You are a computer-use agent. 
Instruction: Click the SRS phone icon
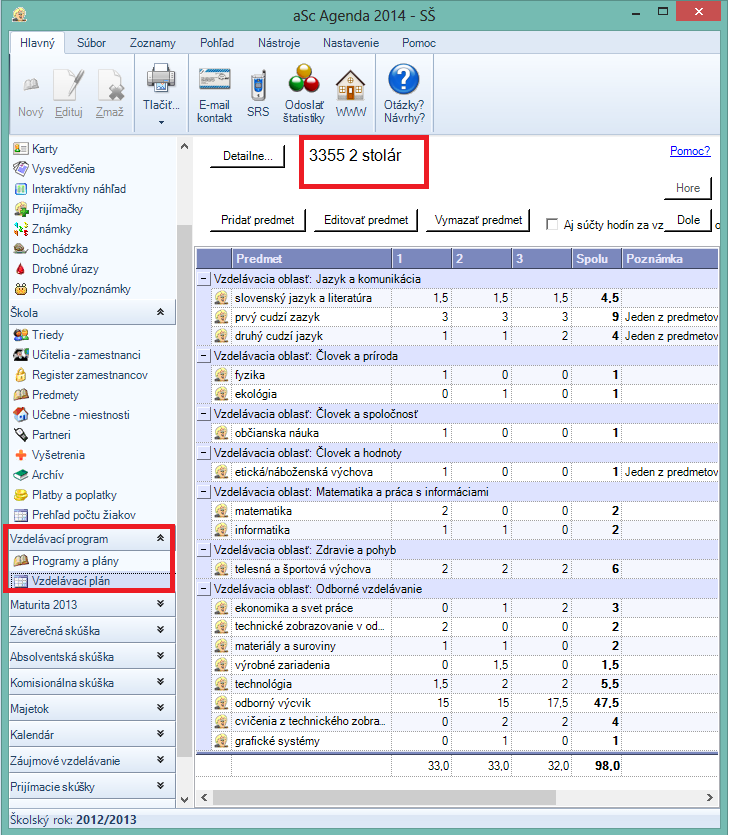258,85
